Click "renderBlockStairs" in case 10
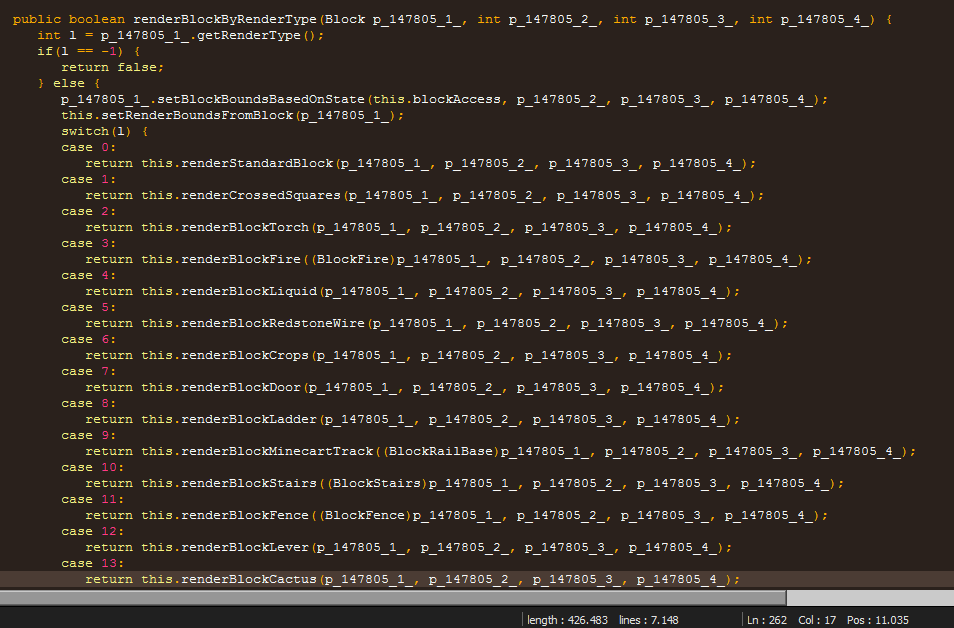The width and height of the screenshot is (954, 628). click(x=249, y=484)
